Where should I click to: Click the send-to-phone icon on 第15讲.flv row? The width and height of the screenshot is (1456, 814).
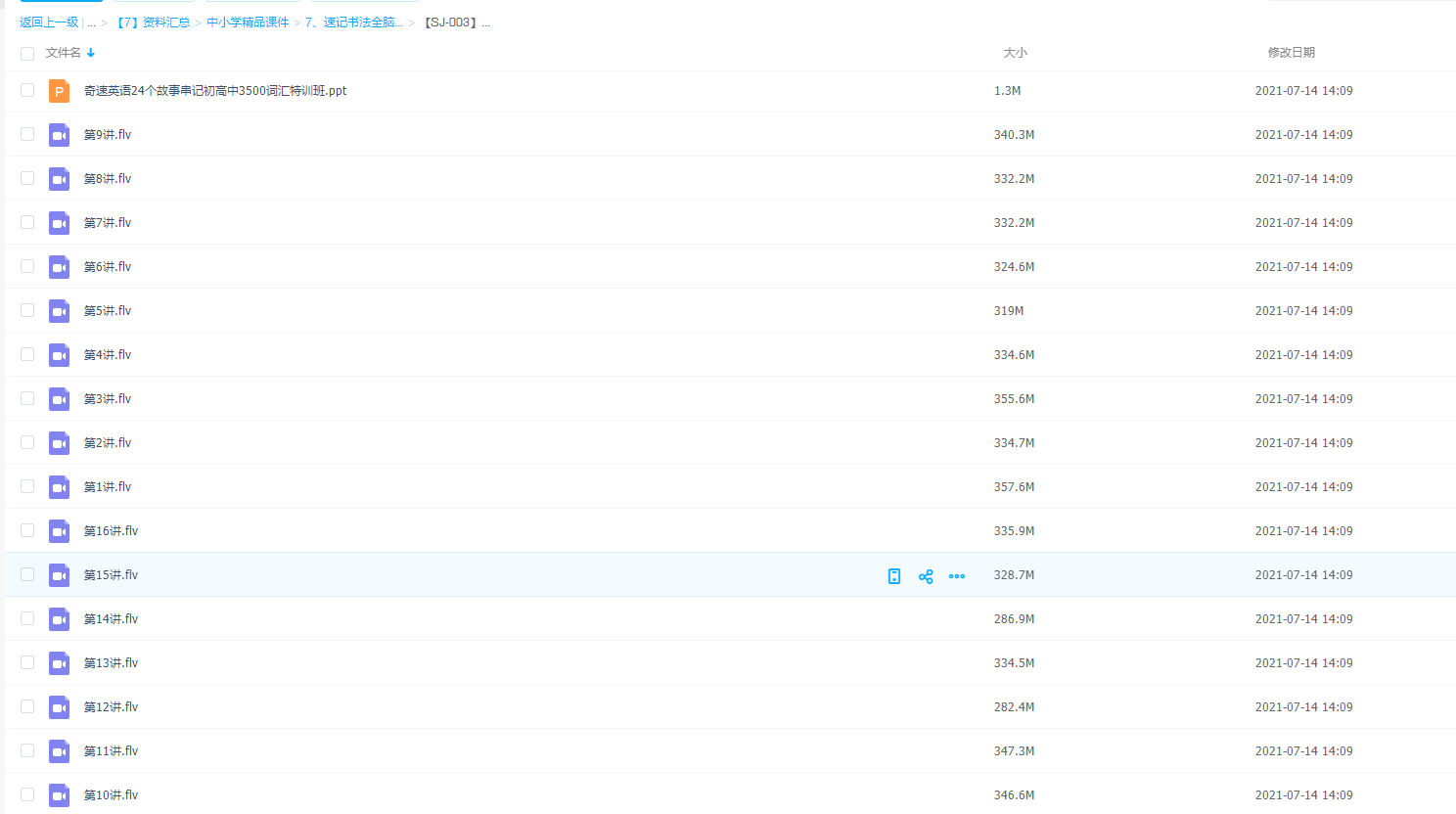[894, 576]
